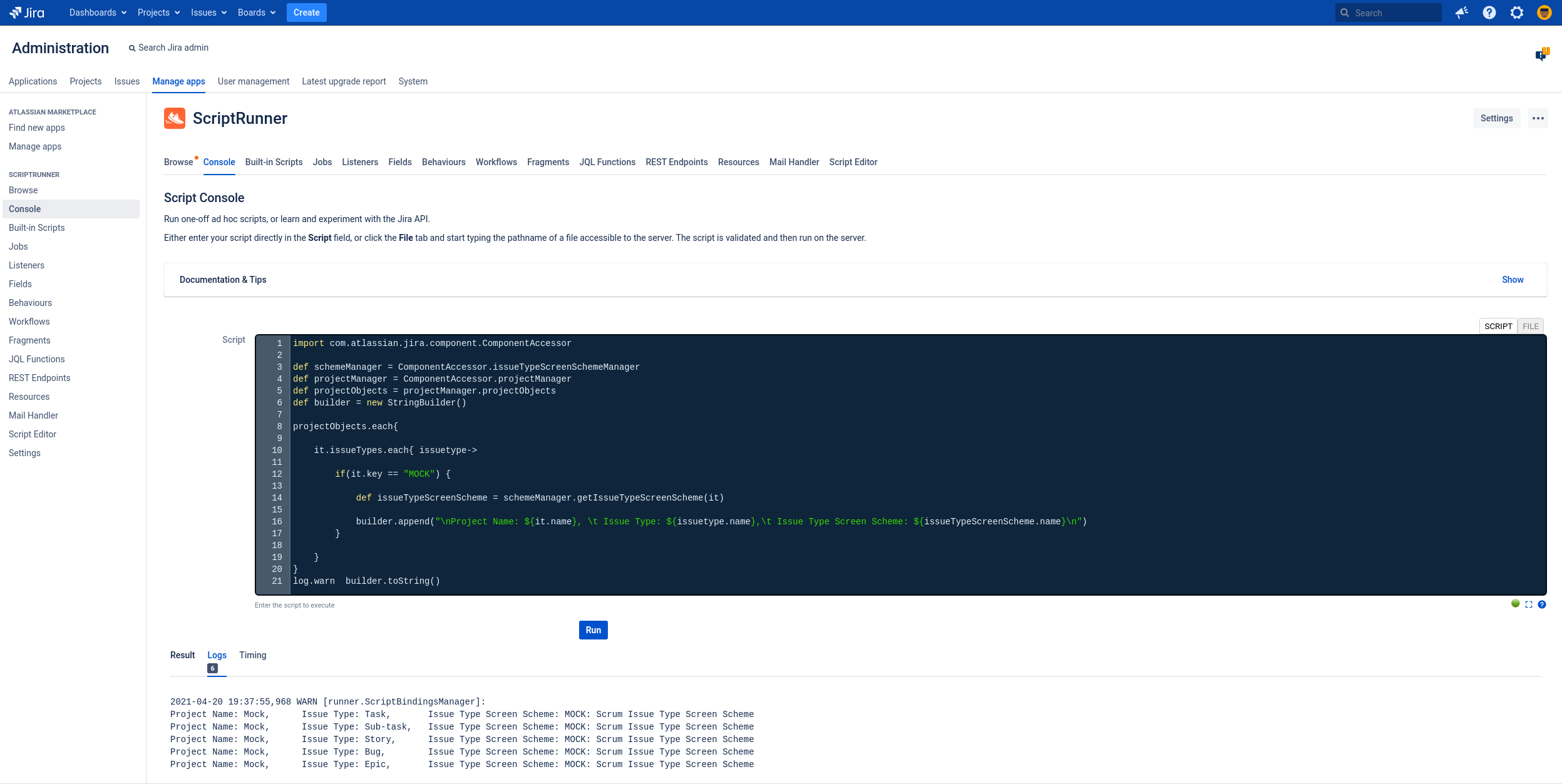Switch editor to FILE mode
Image resolution: width=1562 pixels, height=784 pixels.
point(1531,326)
